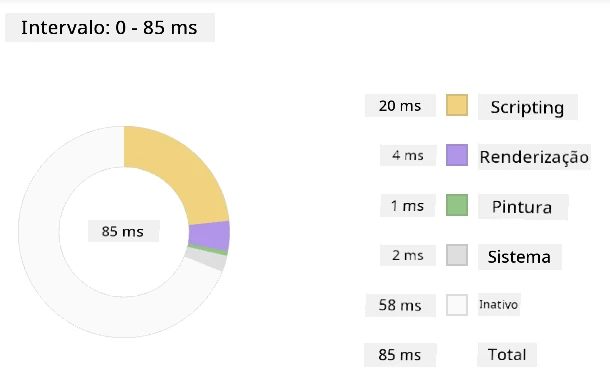Viewport: 610px width, 378px height.
Task: Click the purple Renderização slice of donut chart
Action: (210, 236)
